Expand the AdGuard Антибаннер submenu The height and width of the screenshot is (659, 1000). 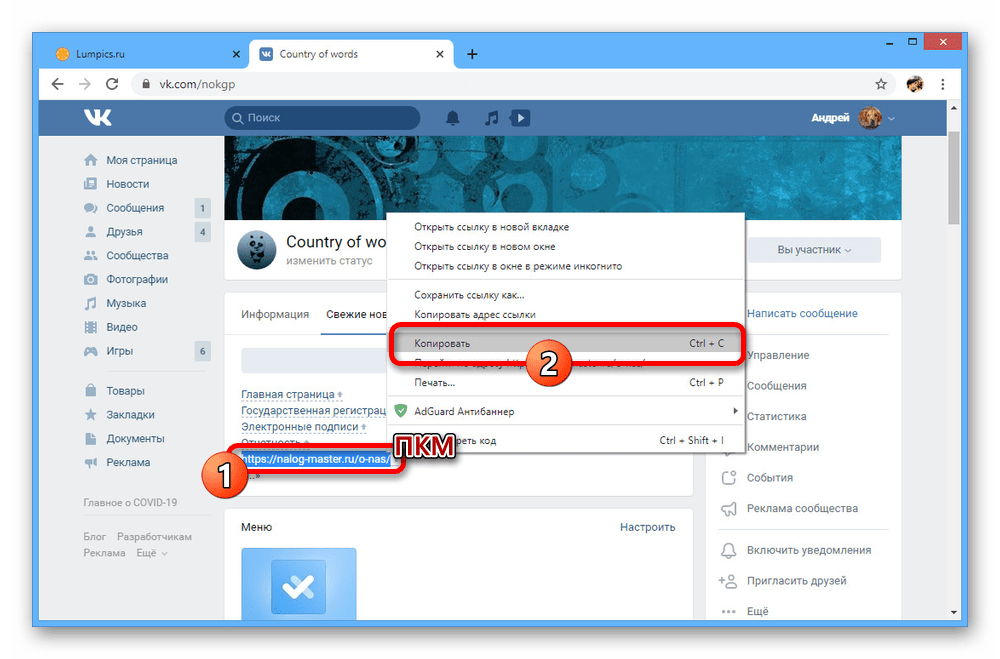tap(565, 411)
